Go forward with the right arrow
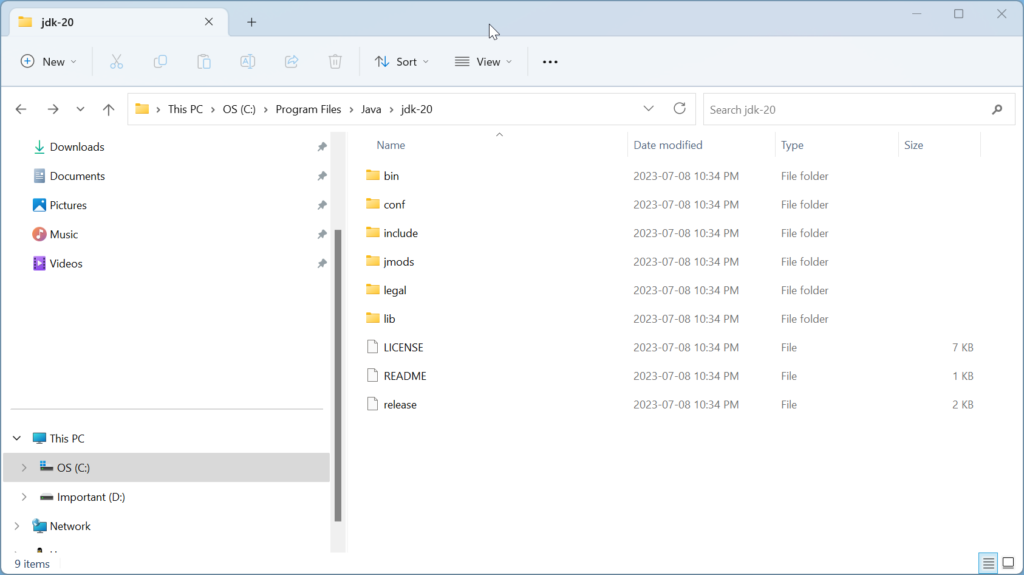This screenshot has height=575, width=1024. 53,109
